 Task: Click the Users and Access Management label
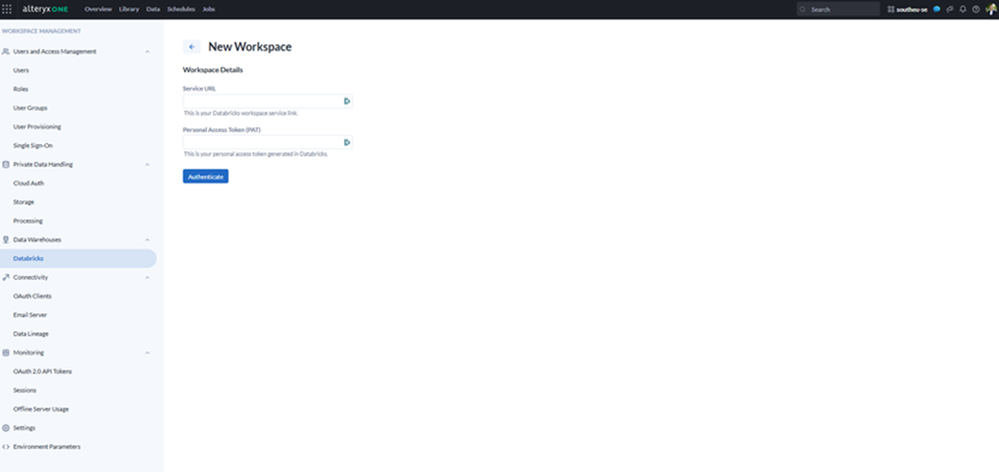click(x=55, y=52)
